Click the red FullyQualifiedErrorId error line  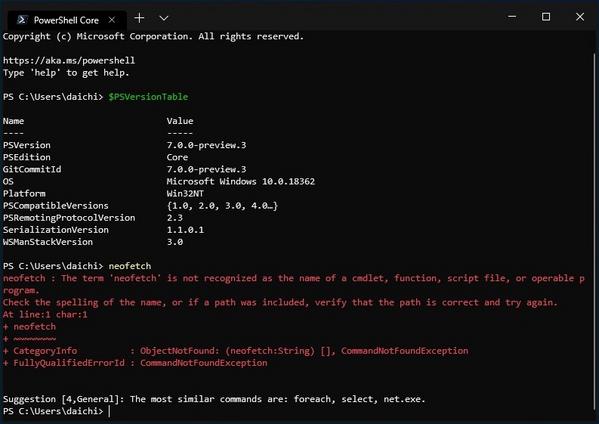(x=135, y=363)
